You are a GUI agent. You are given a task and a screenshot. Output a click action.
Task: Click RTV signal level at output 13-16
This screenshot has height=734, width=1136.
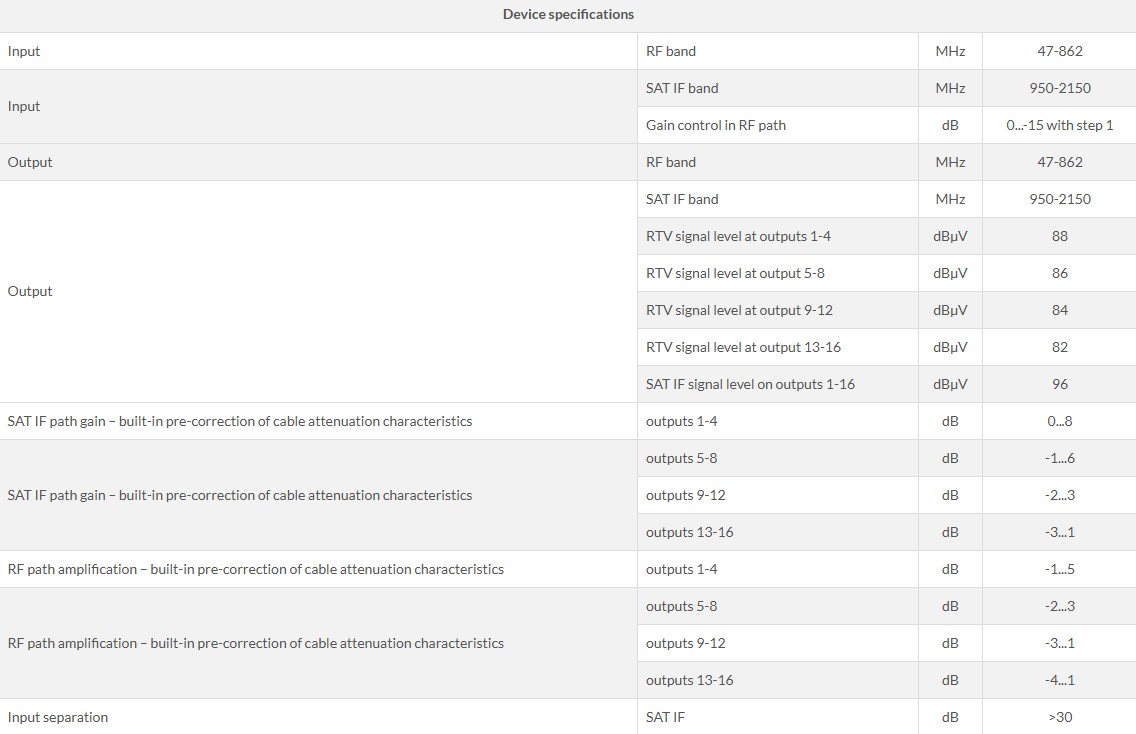pyautogui.click(x=743, y=347)
